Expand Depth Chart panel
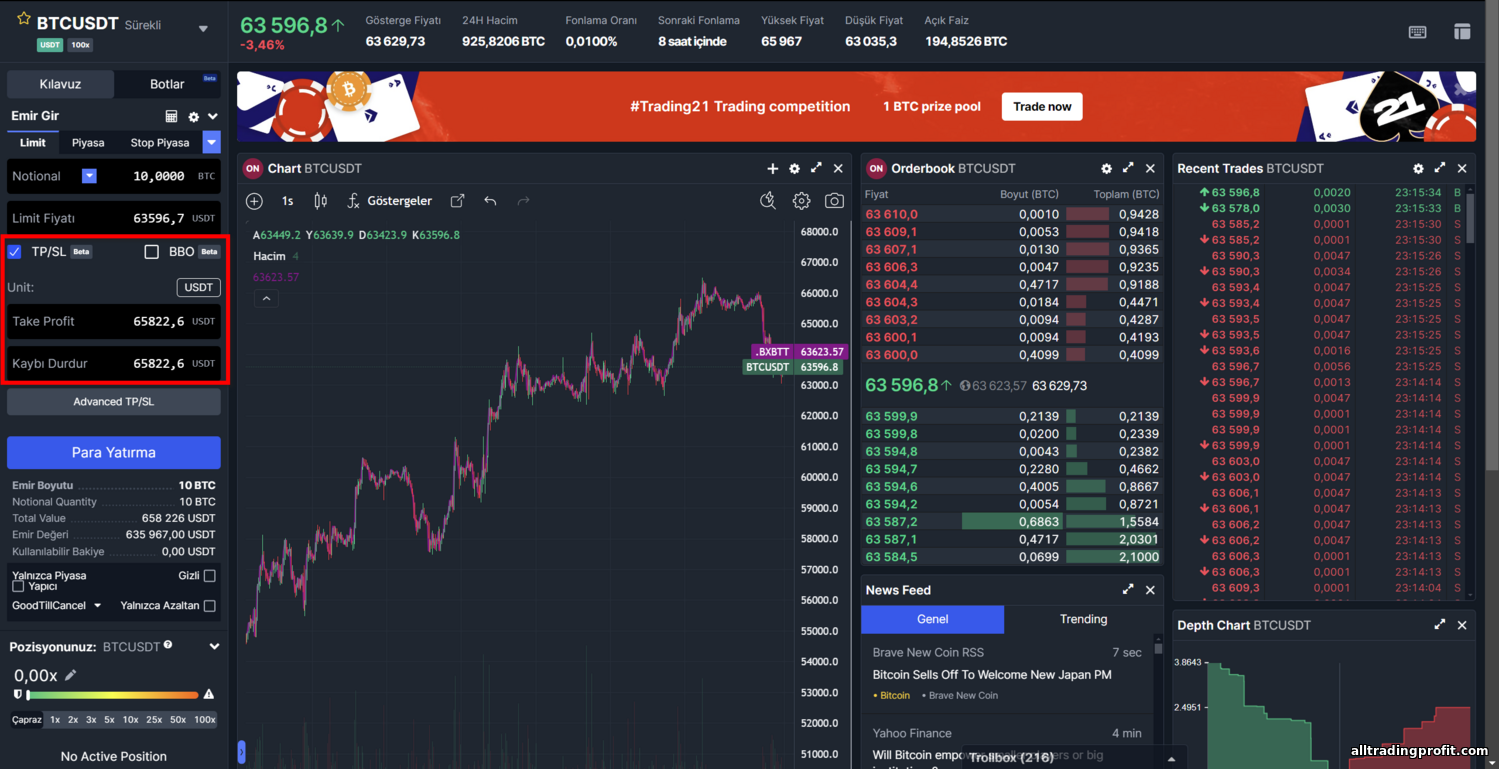This screenshot has width=1499, height=769. point(1441,625)
